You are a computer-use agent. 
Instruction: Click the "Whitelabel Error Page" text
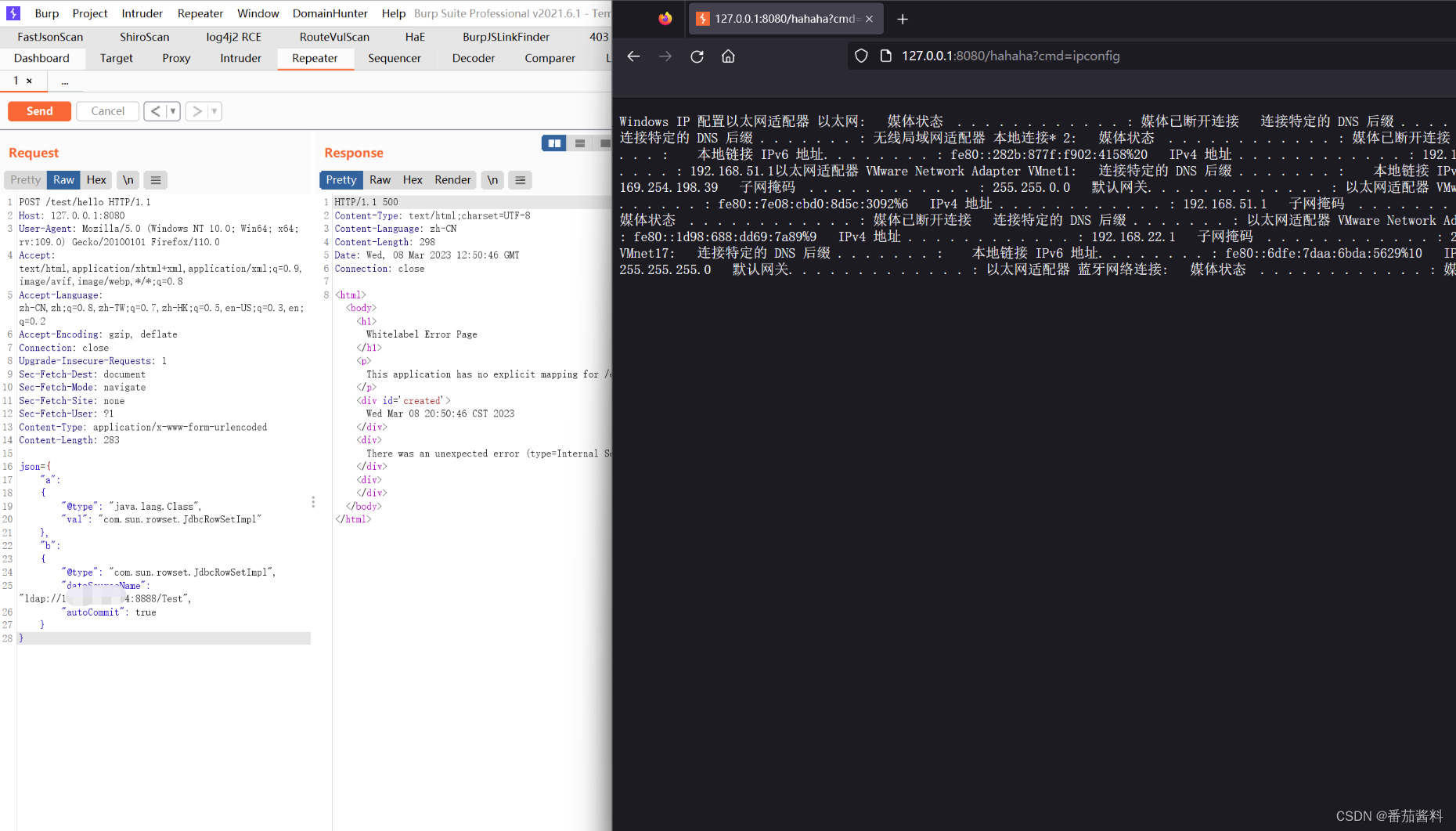pos(422,334)
